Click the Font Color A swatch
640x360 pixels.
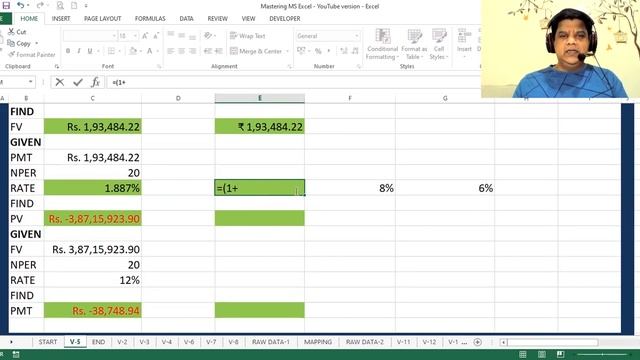point(149,51)
